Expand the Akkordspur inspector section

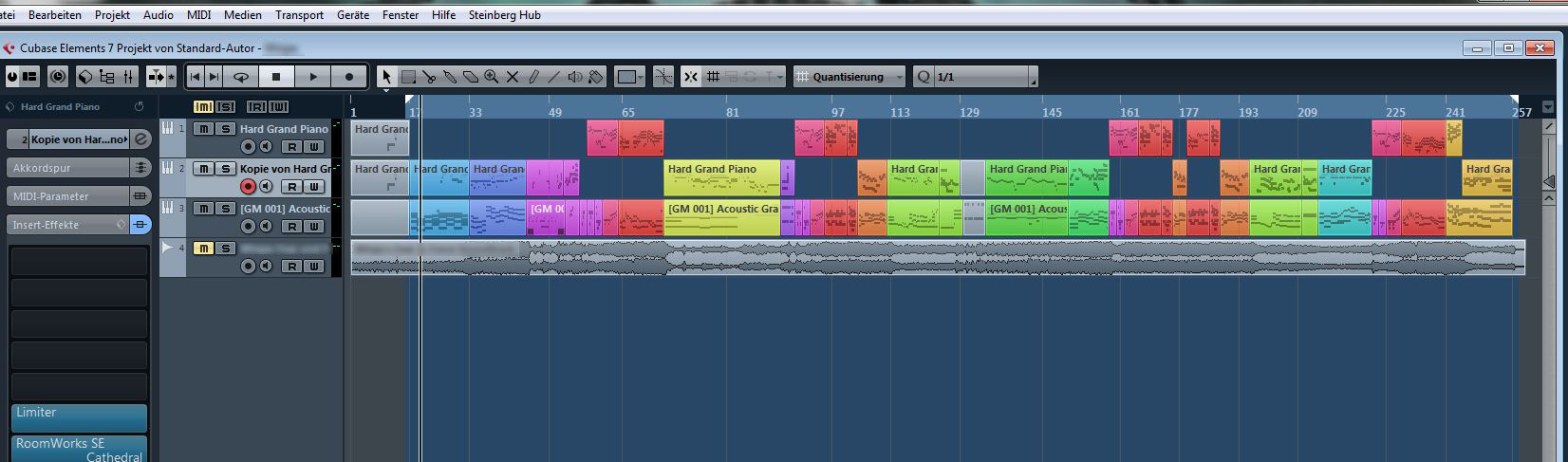click(x=67, y=168)
